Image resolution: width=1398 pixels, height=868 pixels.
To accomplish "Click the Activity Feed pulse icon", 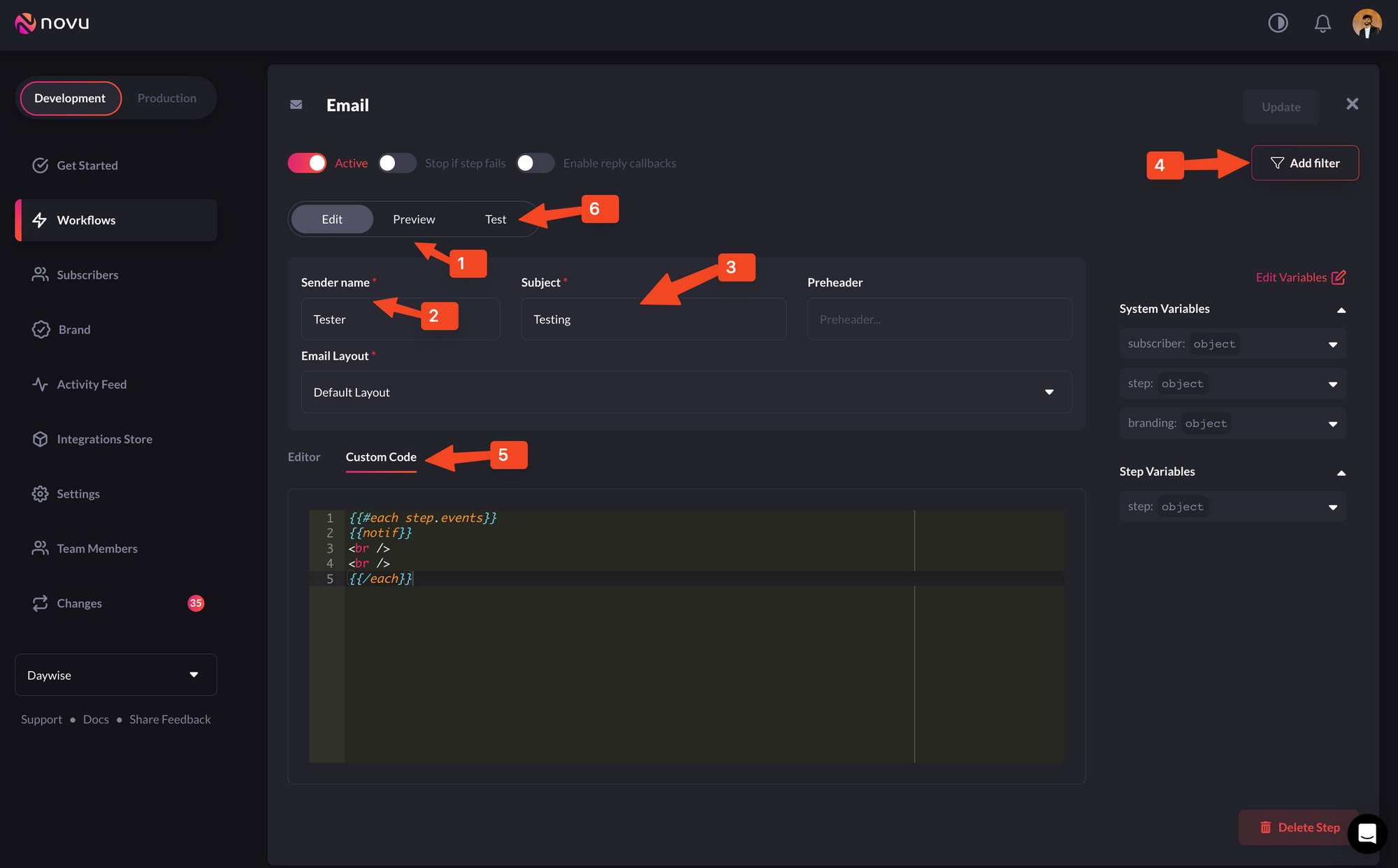I will pyautogui.click(x=40, y=384).
